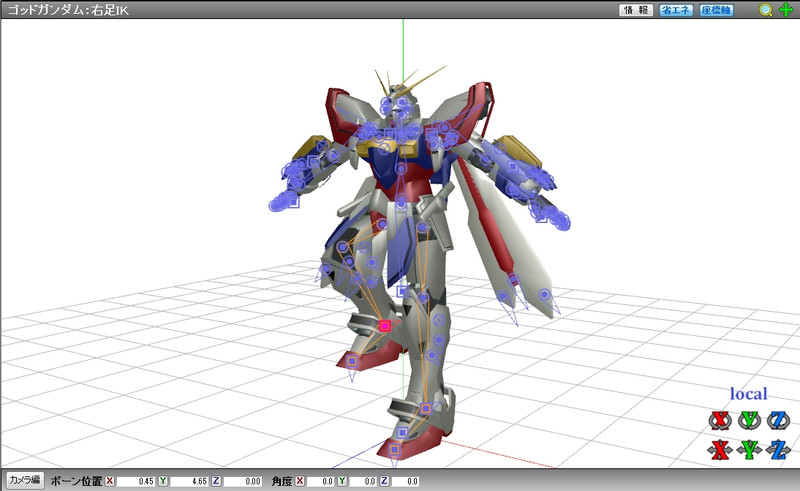The width and height of the screenshot is (800, 491).
Task: Click the 角度 Y angle value field
Action: point(363,481)
